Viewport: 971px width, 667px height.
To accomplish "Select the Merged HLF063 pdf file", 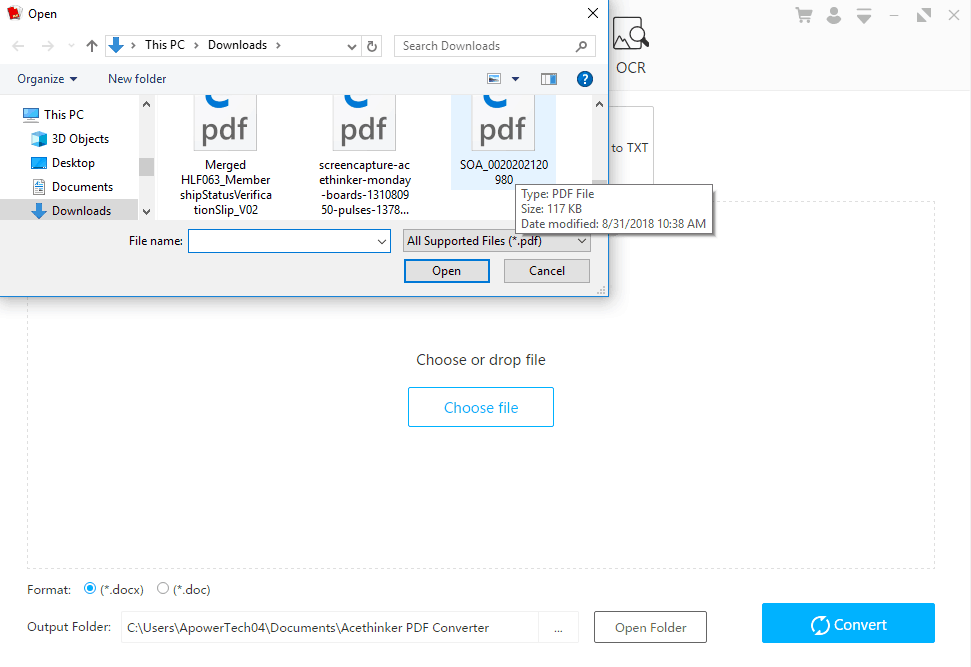I will 225,156.
